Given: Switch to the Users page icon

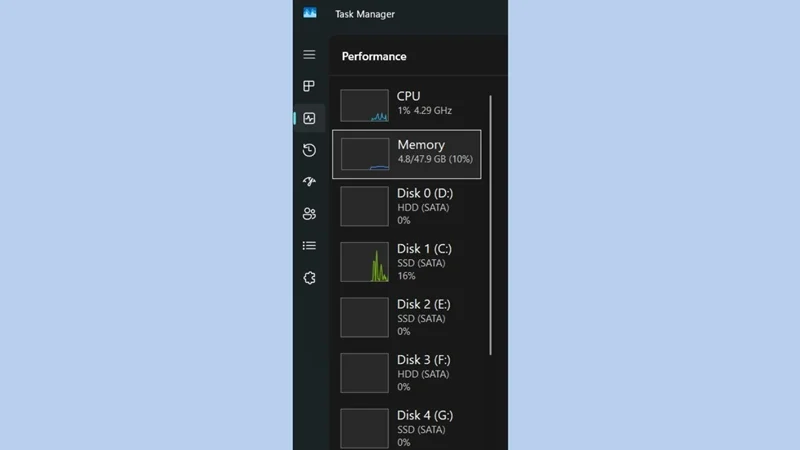Looking at the screenshot, I should tap(309, 214).
